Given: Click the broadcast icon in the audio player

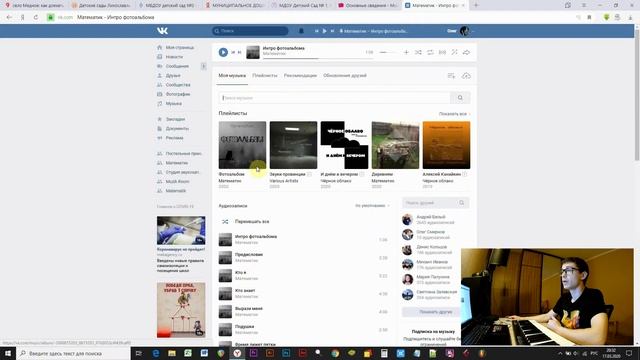Looking at the screenshot, I should pos(442,52).
